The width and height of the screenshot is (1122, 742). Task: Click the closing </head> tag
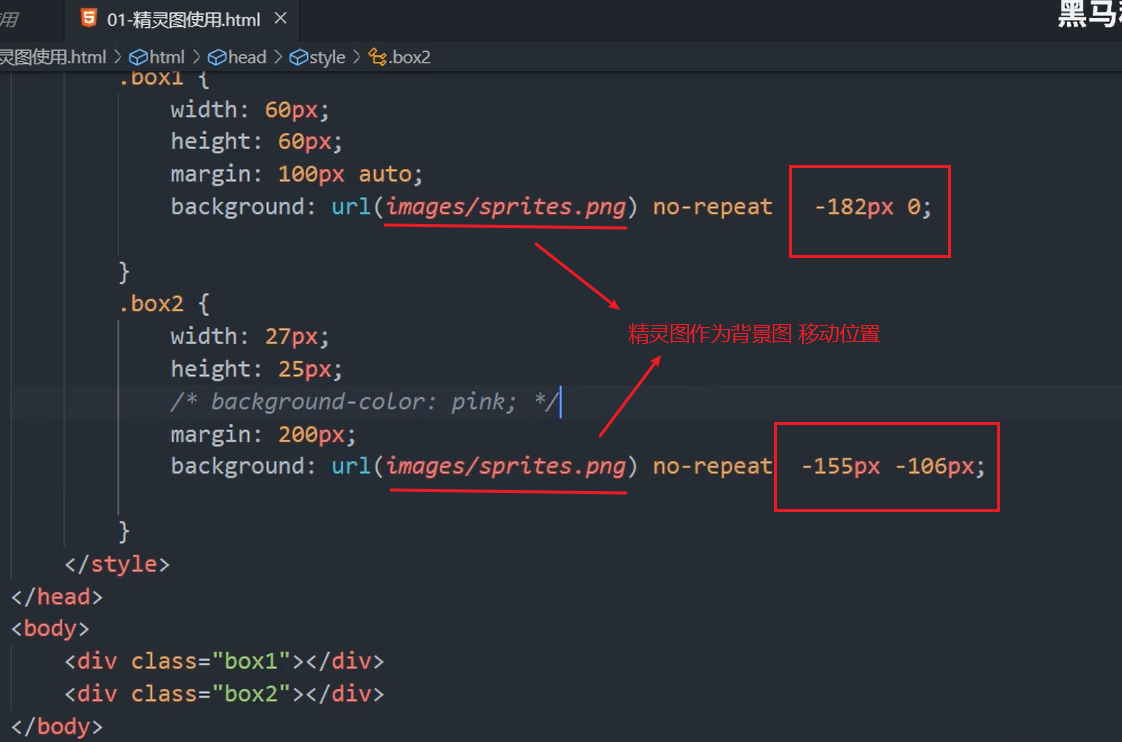pyautogui.click(x=57, y=597)
